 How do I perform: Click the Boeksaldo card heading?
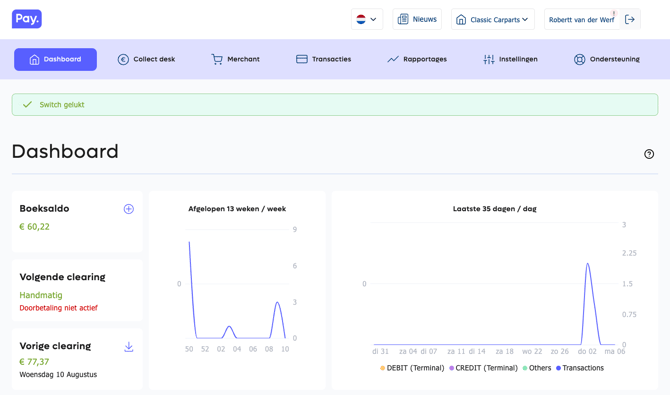pos(44,209)
